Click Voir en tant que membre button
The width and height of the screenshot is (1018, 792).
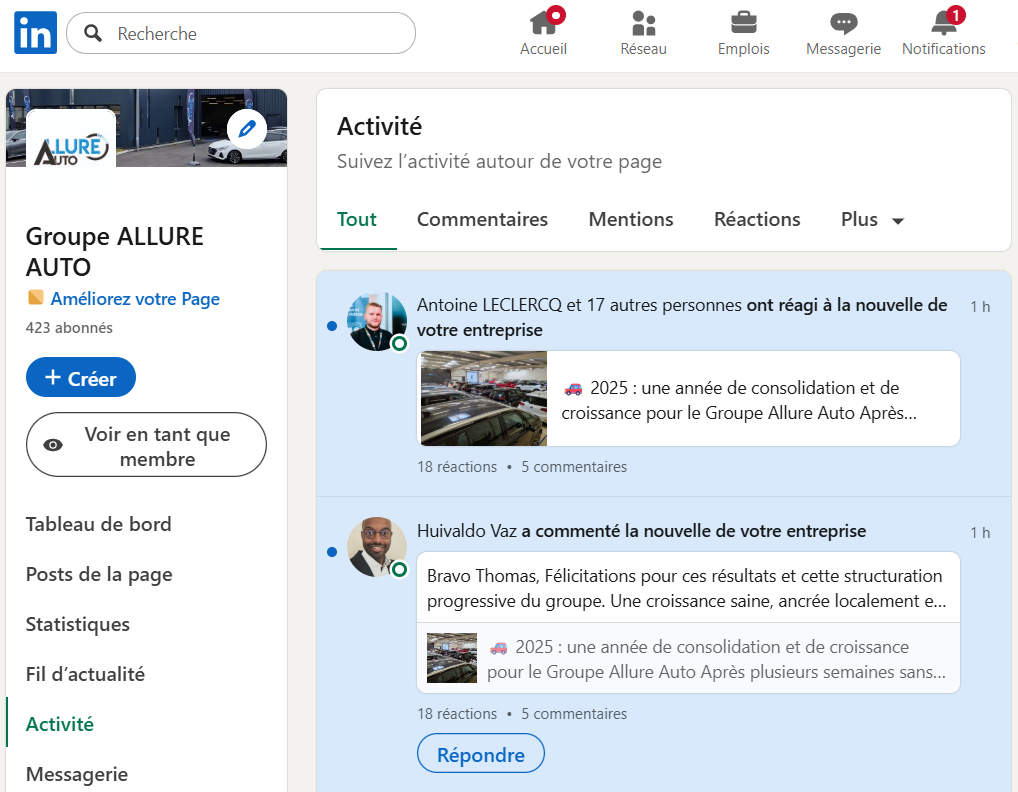[146, 446]
